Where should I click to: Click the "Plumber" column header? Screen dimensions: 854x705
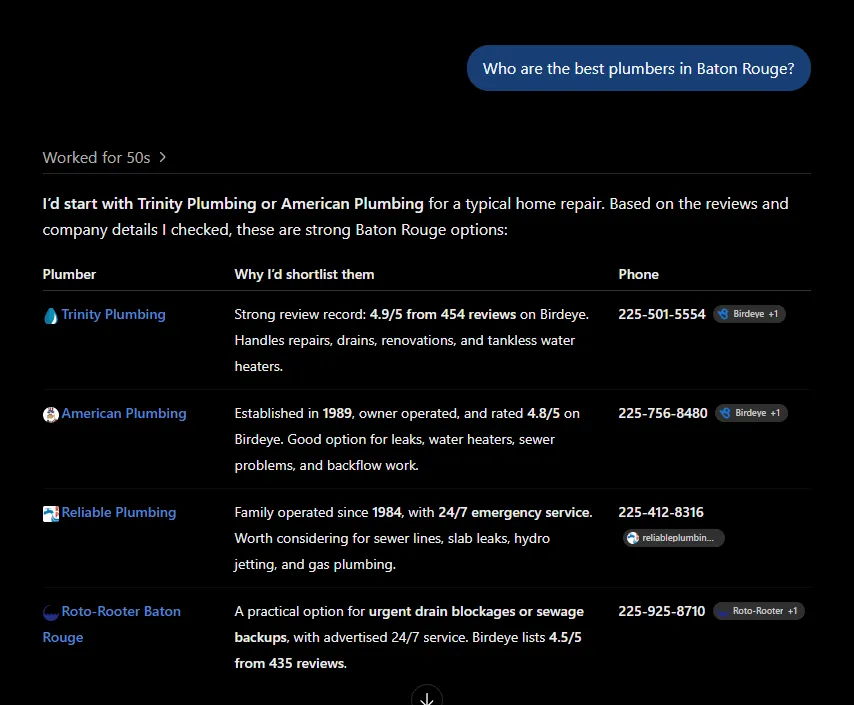(x=69, y=275)
